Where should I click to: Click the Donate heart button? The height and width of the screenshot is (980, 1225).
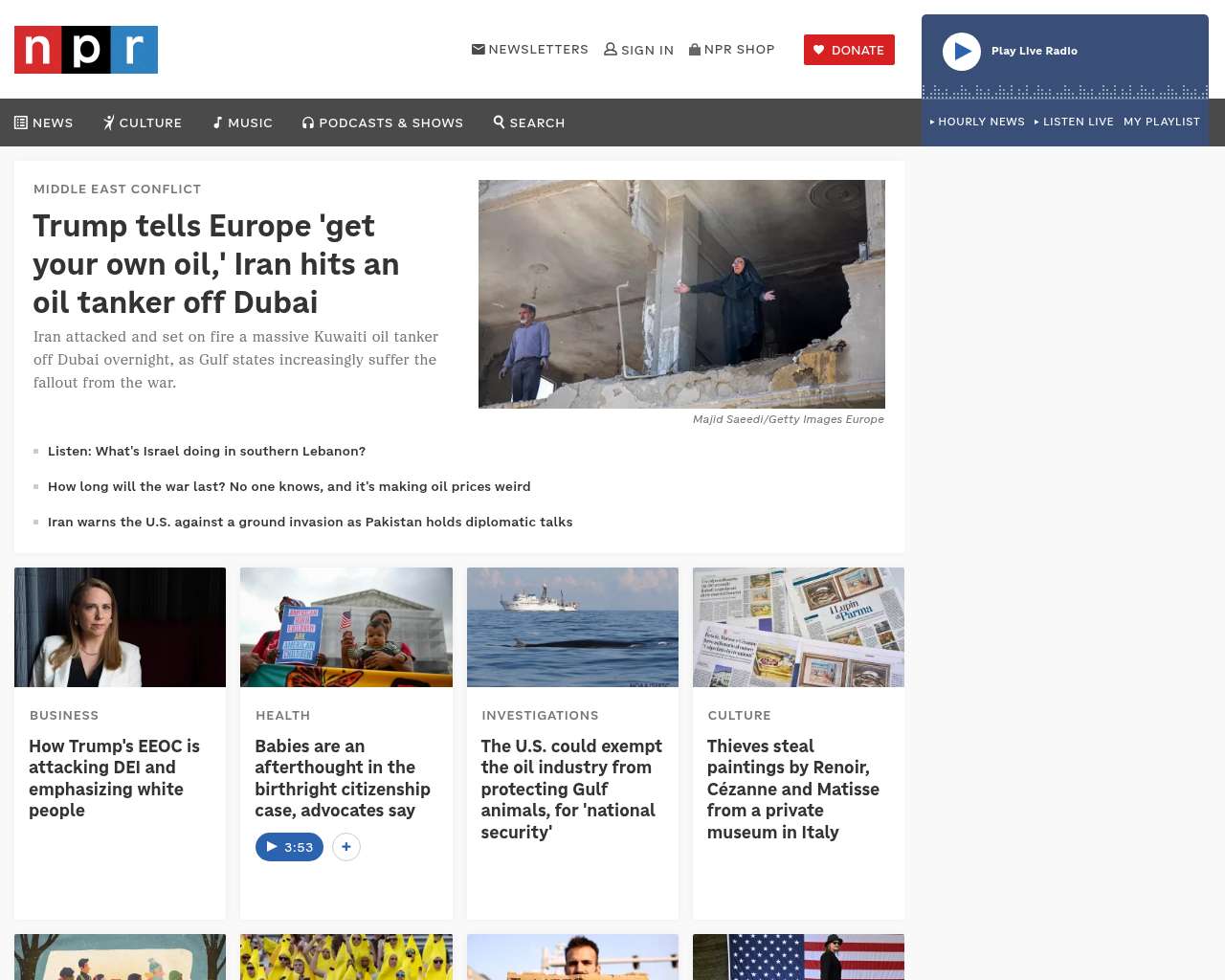pyautogui.click(x=849, y=50)
